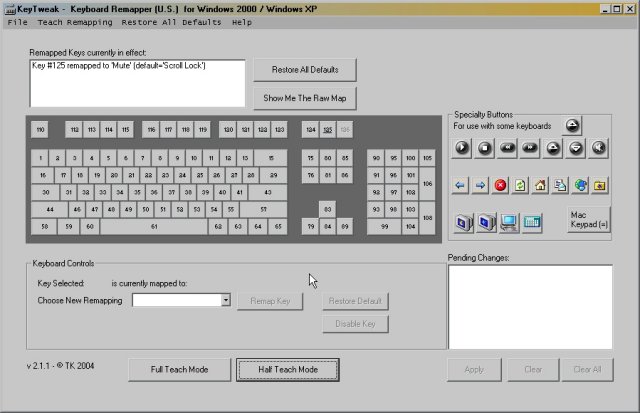Activate Full Teach Mode button
The height and width of the screenshot is (413, 640).
180,369
